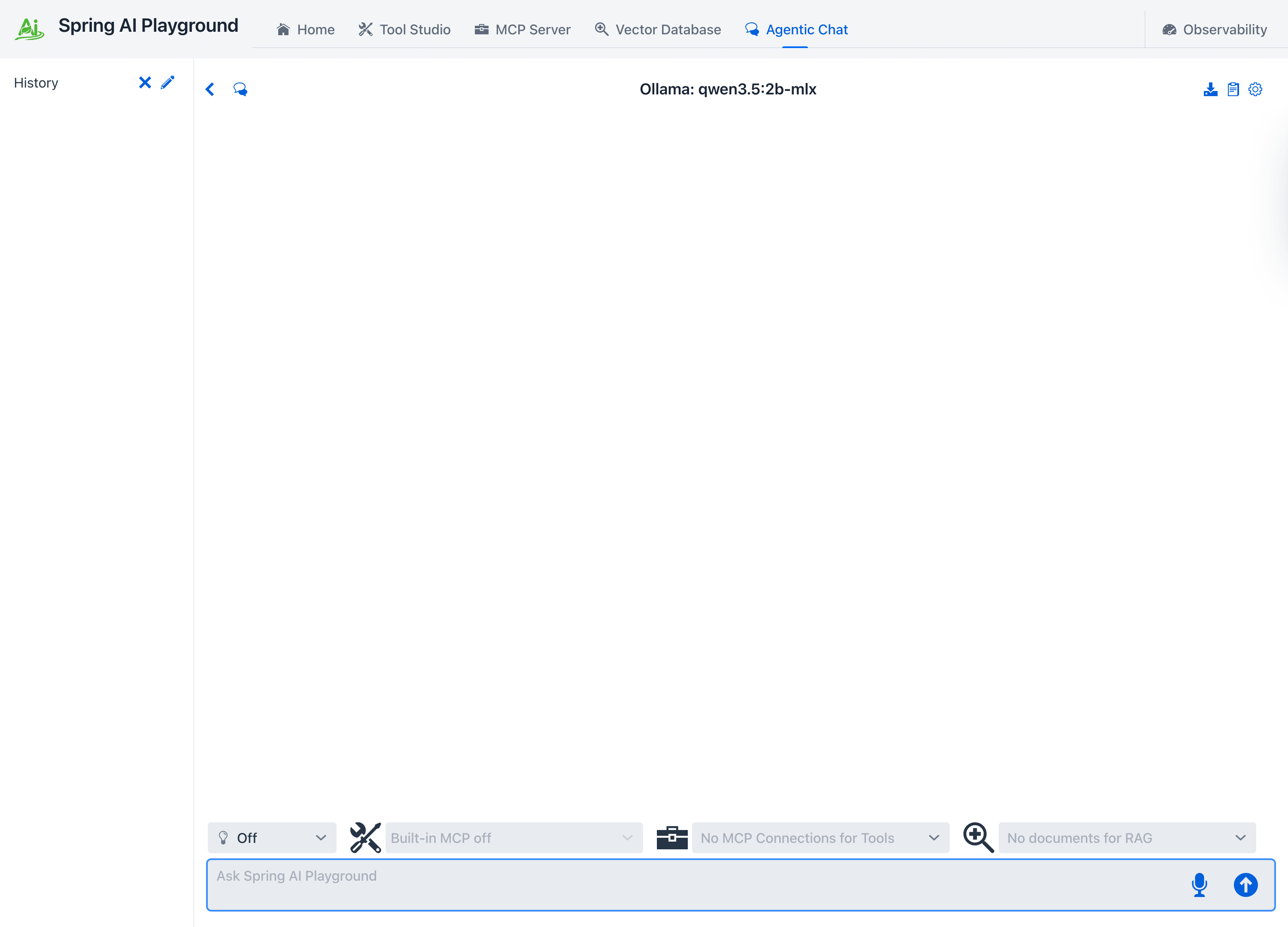Open the Vector Database tab
1288x927 pixels.
(x=658, y=30)
